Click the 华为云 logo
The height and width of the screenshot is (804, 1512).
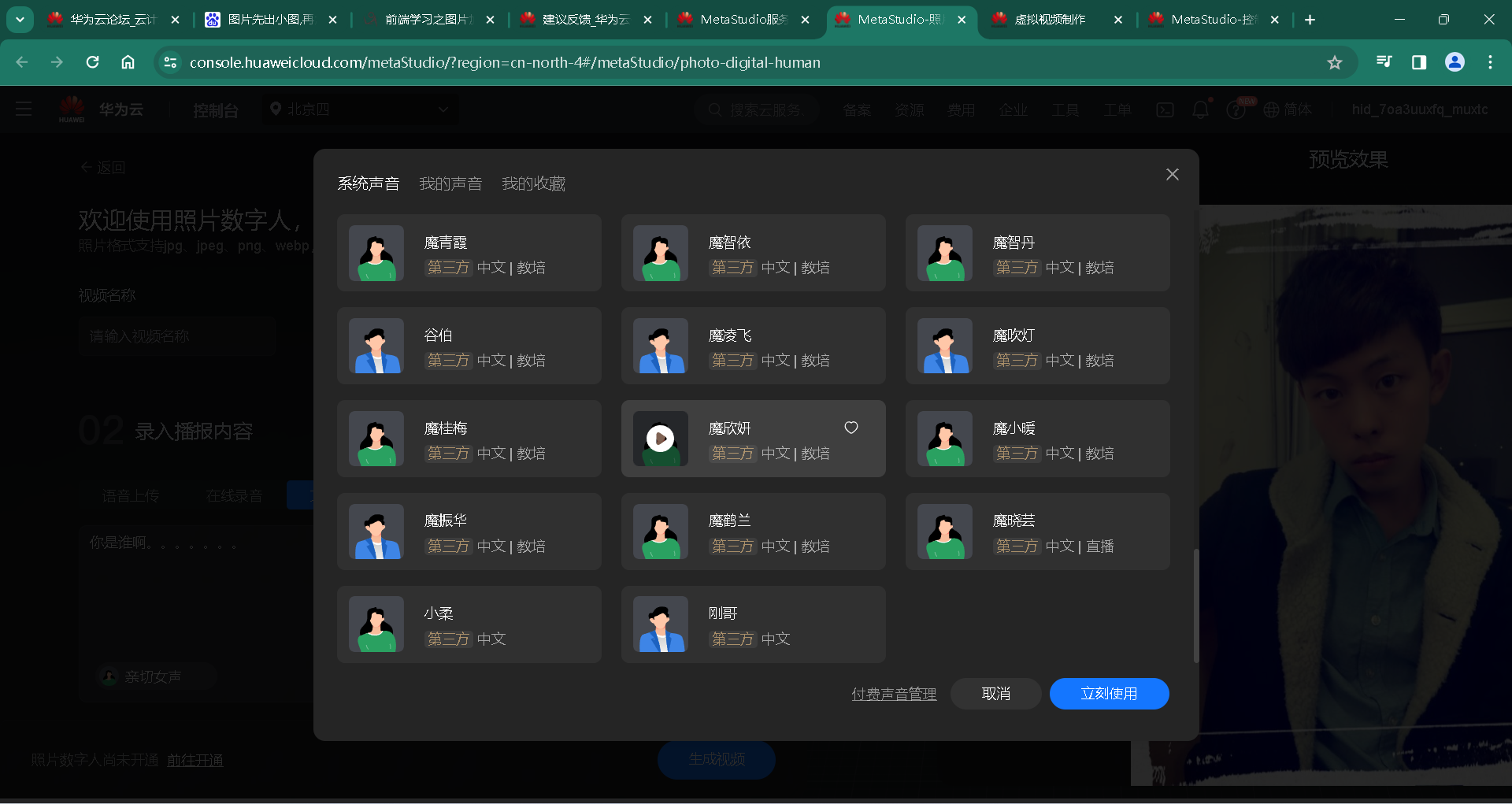(101, 109)
